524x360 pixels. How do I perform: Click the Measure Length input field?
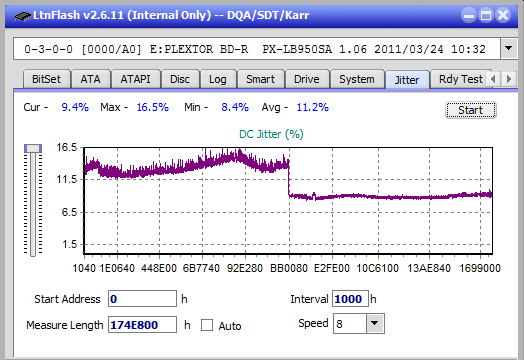click(142, 325)
